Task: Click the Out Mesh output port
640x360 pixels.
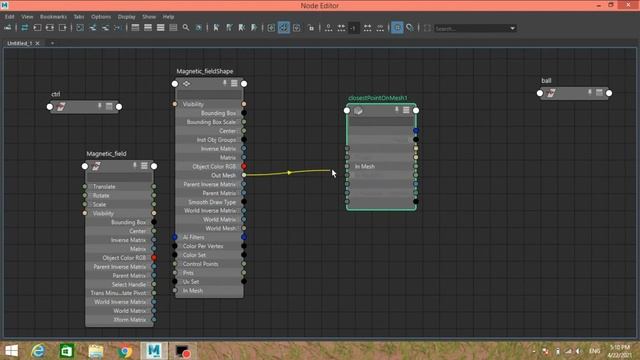Action: click(x=244, y=175)
